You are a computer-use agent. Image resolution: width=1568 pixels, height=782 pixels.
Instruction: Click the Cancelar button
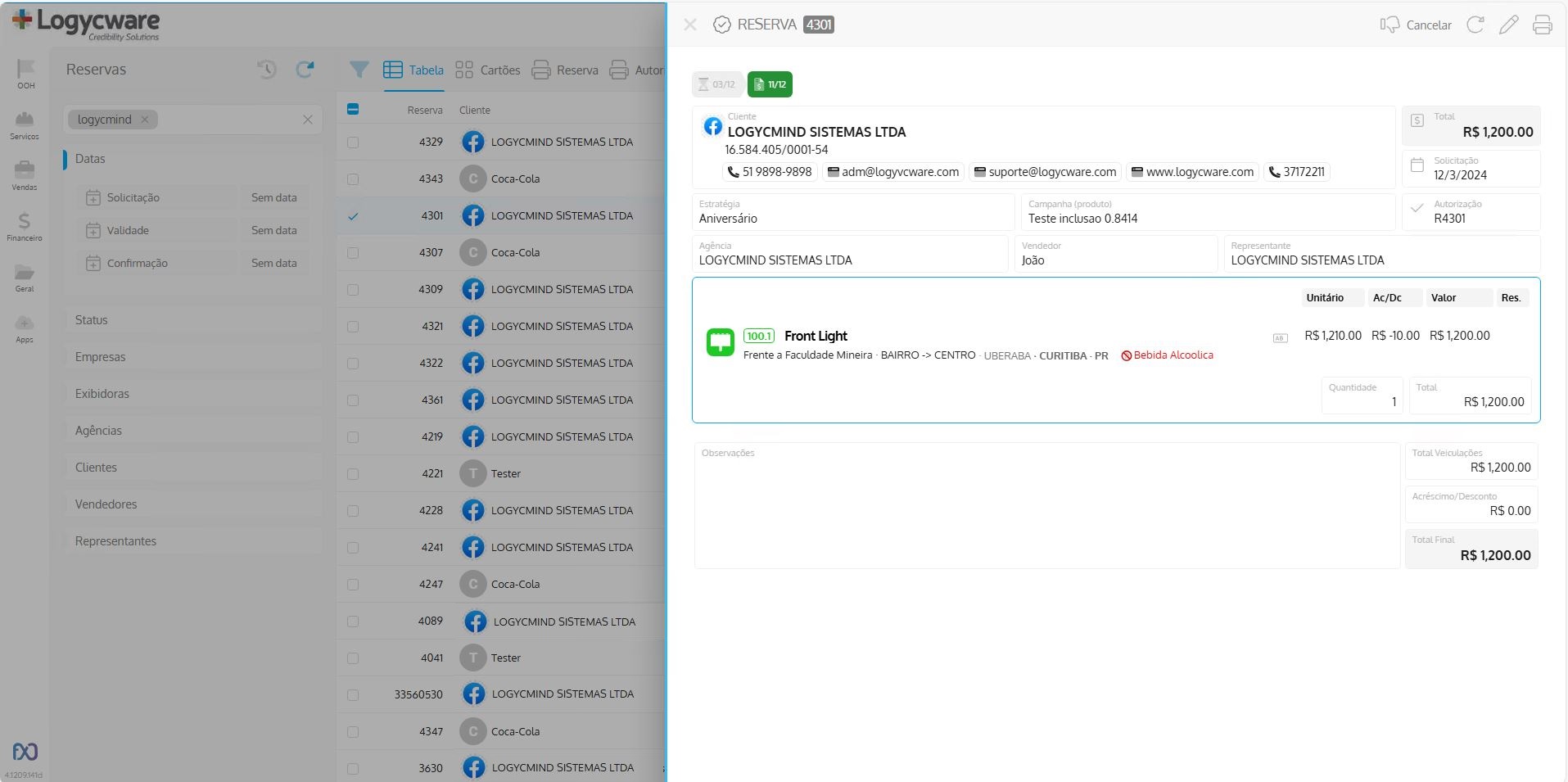pyautogui.click(x=1416, y=25)
